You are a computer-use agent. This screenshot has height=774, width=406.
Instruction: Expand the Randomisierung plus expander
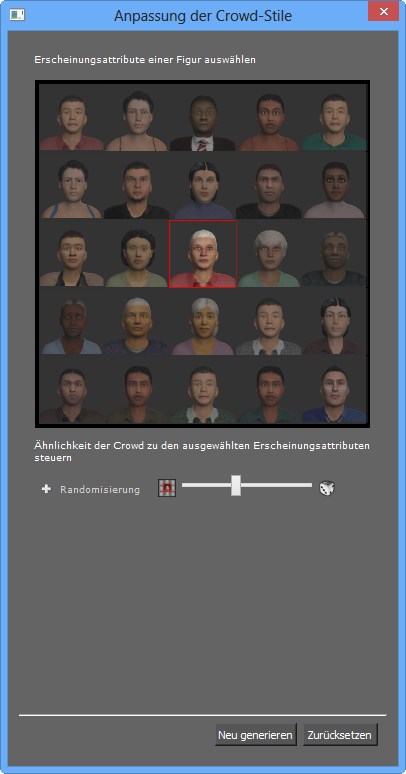click(46, 489)
